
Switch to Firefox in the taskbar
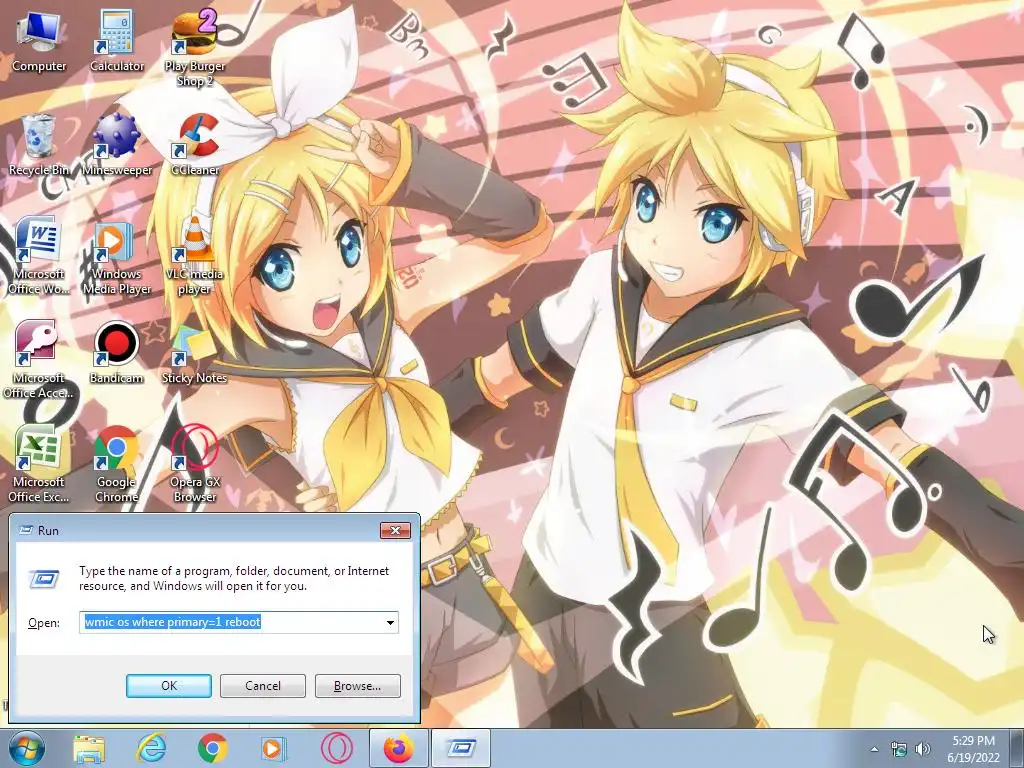tap(399, 748)
